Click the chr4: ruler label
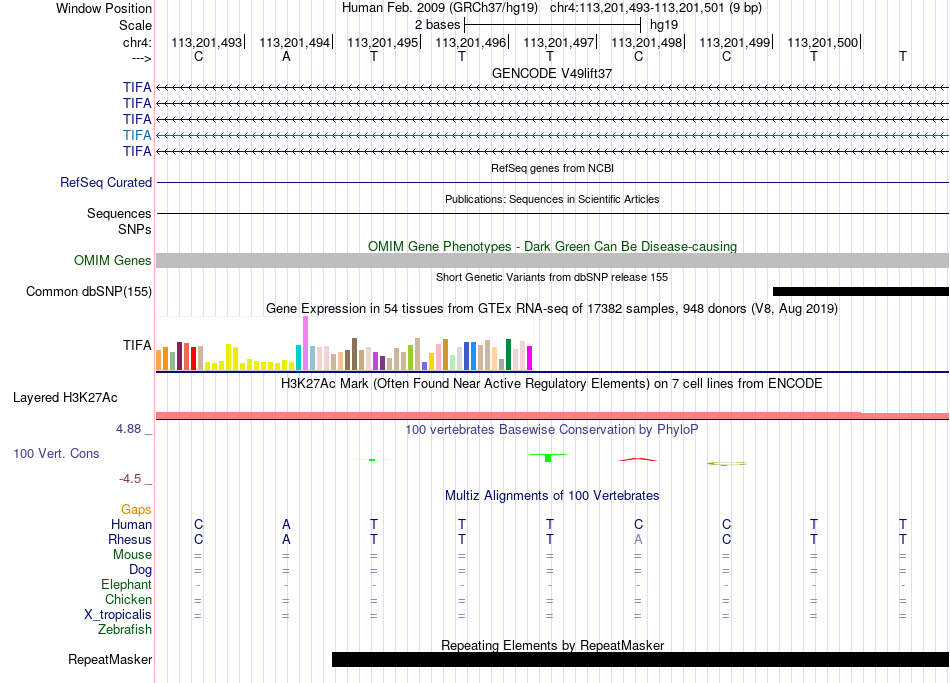 (x=137, y=42)
